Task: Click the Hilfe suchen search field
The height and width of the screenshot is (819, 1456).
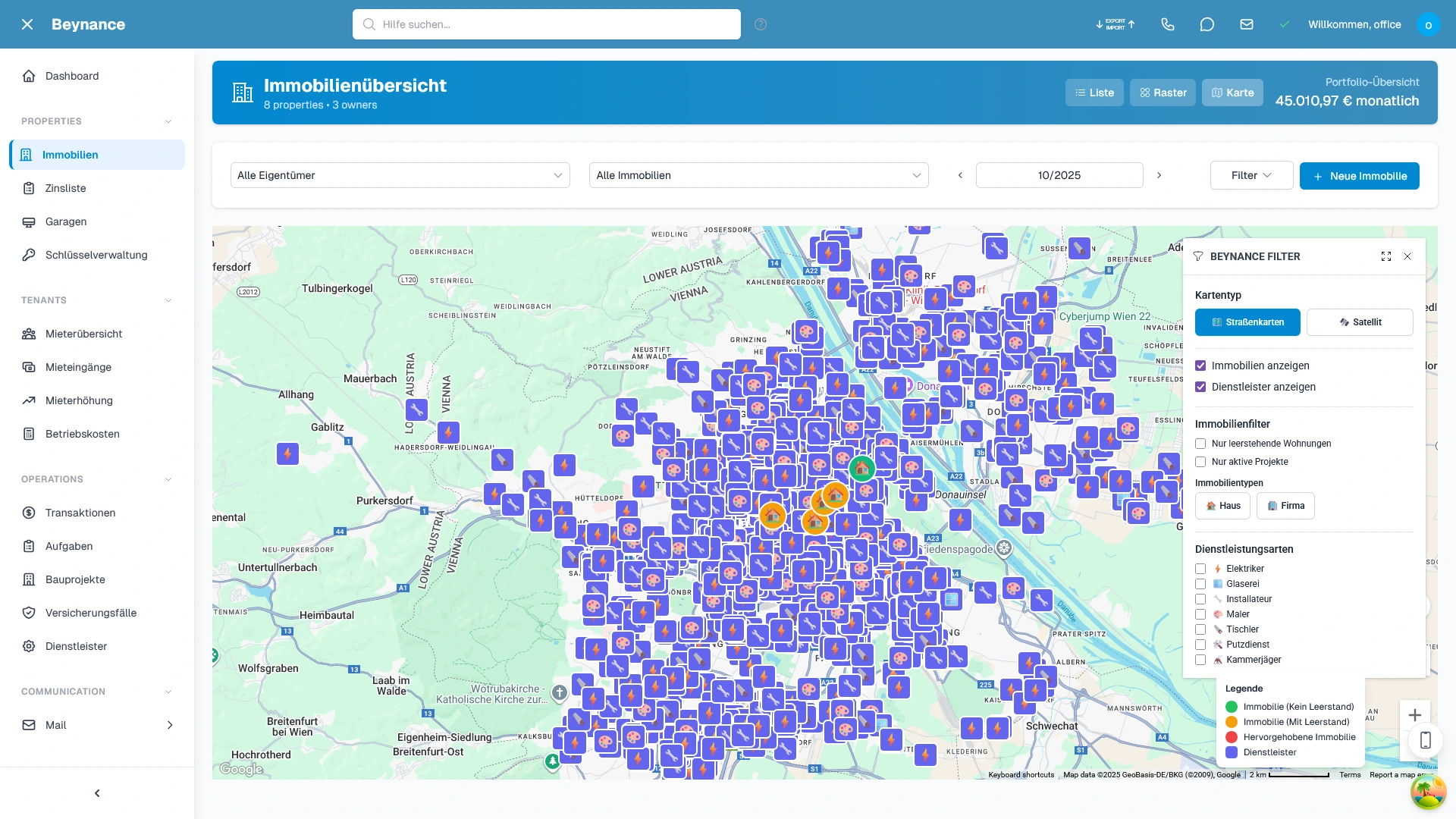Action: point(546,24)
